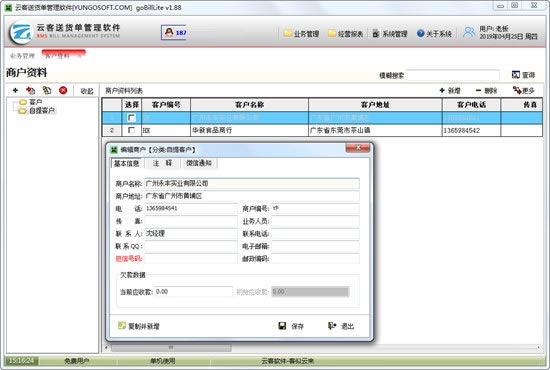Click the 客户编号 column header
This screenshot has height=370, width=550.
tap(166, 105)
